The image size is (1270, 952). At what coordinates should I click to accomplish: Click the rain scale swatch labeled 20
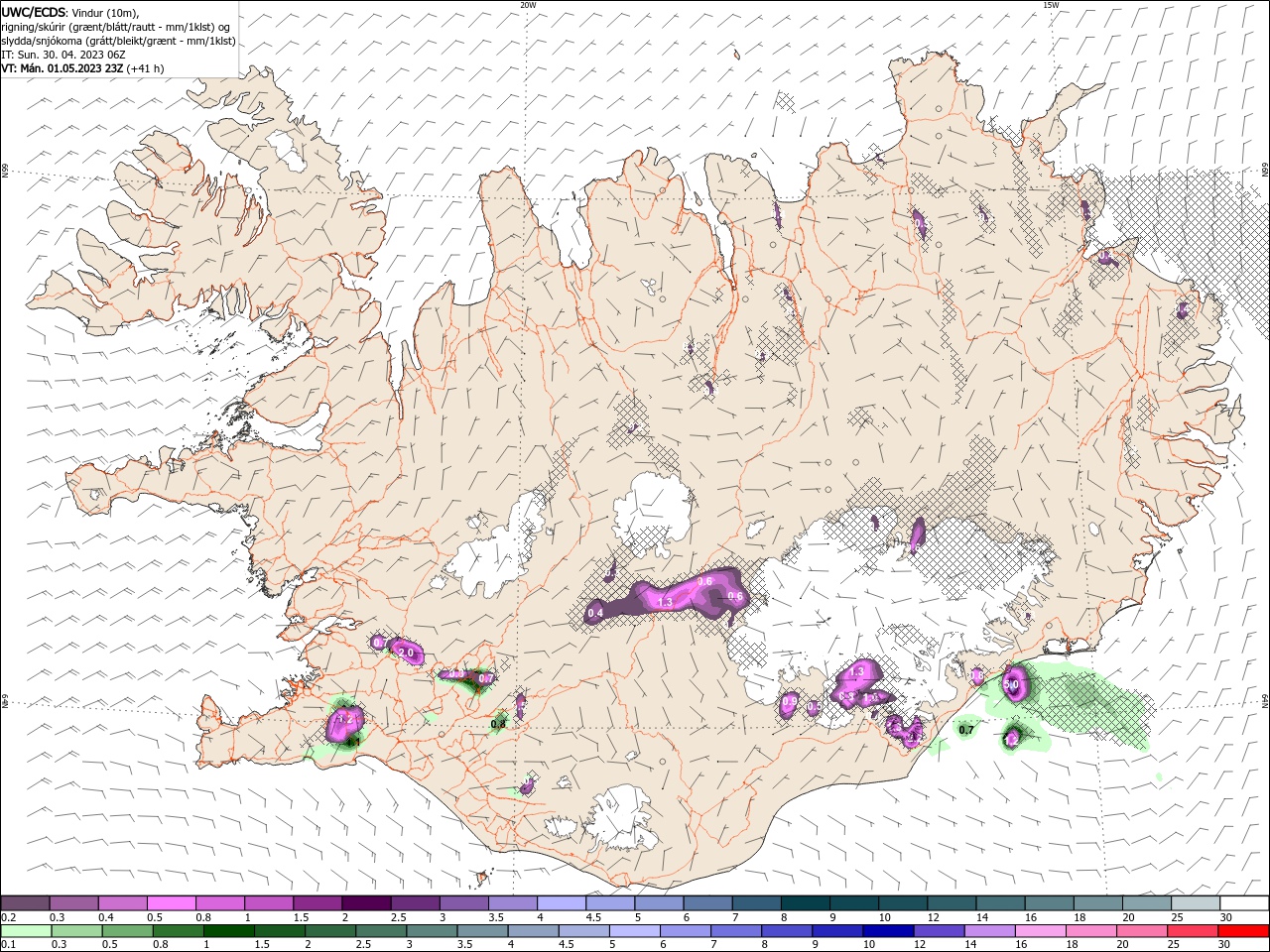[x=1141, y=931]
